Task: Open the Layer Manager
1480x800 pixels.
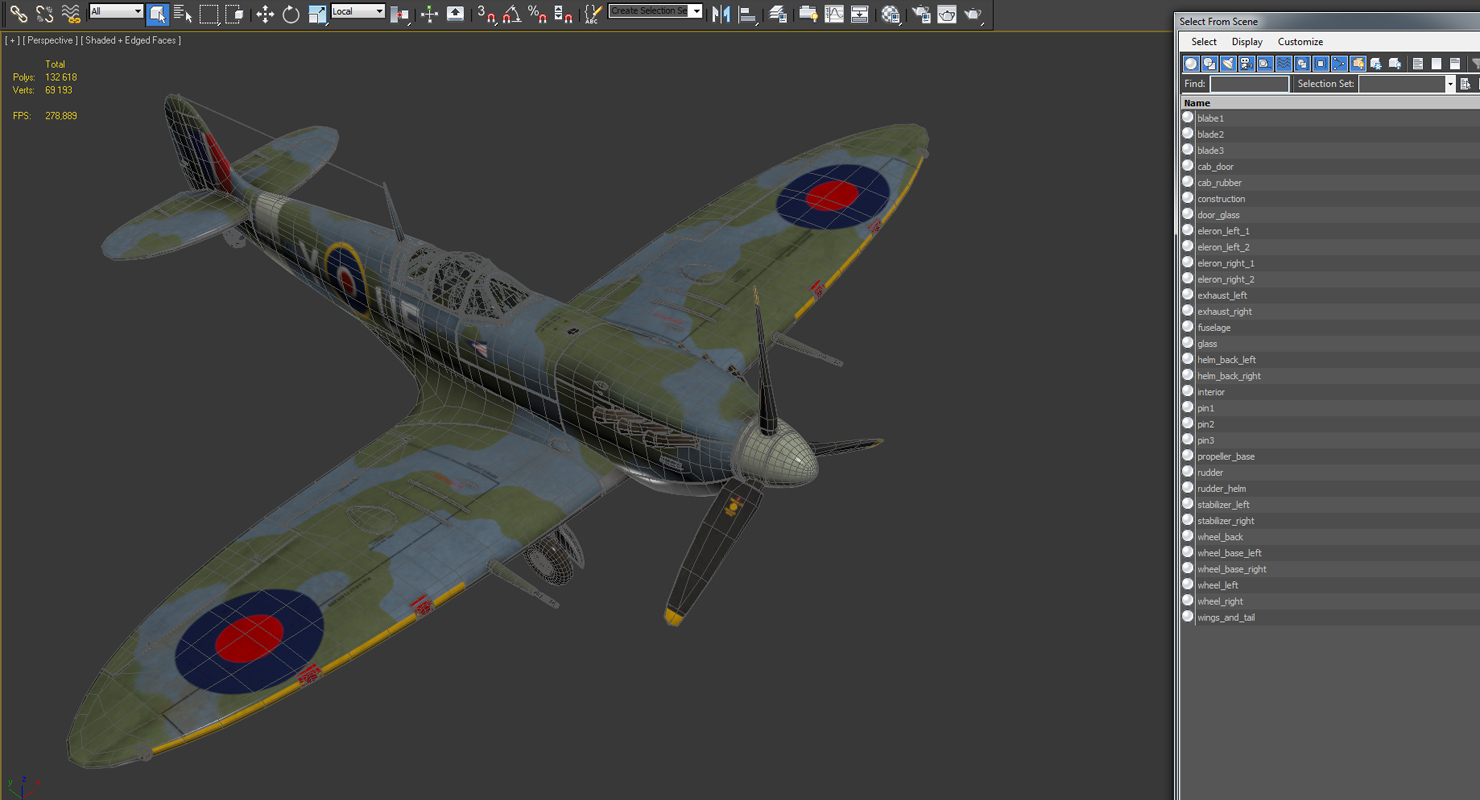Action: [x=776, y=13]
